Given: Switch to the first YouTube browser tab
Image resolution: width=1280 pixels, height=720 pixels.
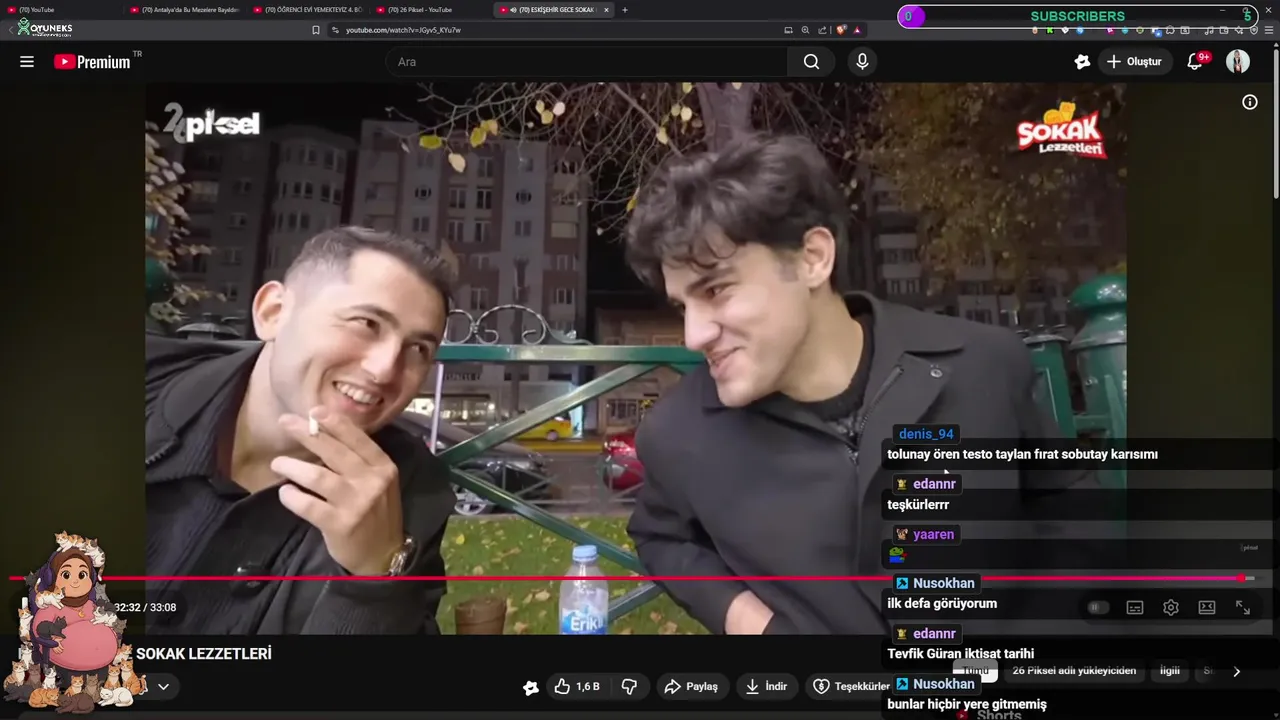Looking at the screenshot, I should [60, 10].
